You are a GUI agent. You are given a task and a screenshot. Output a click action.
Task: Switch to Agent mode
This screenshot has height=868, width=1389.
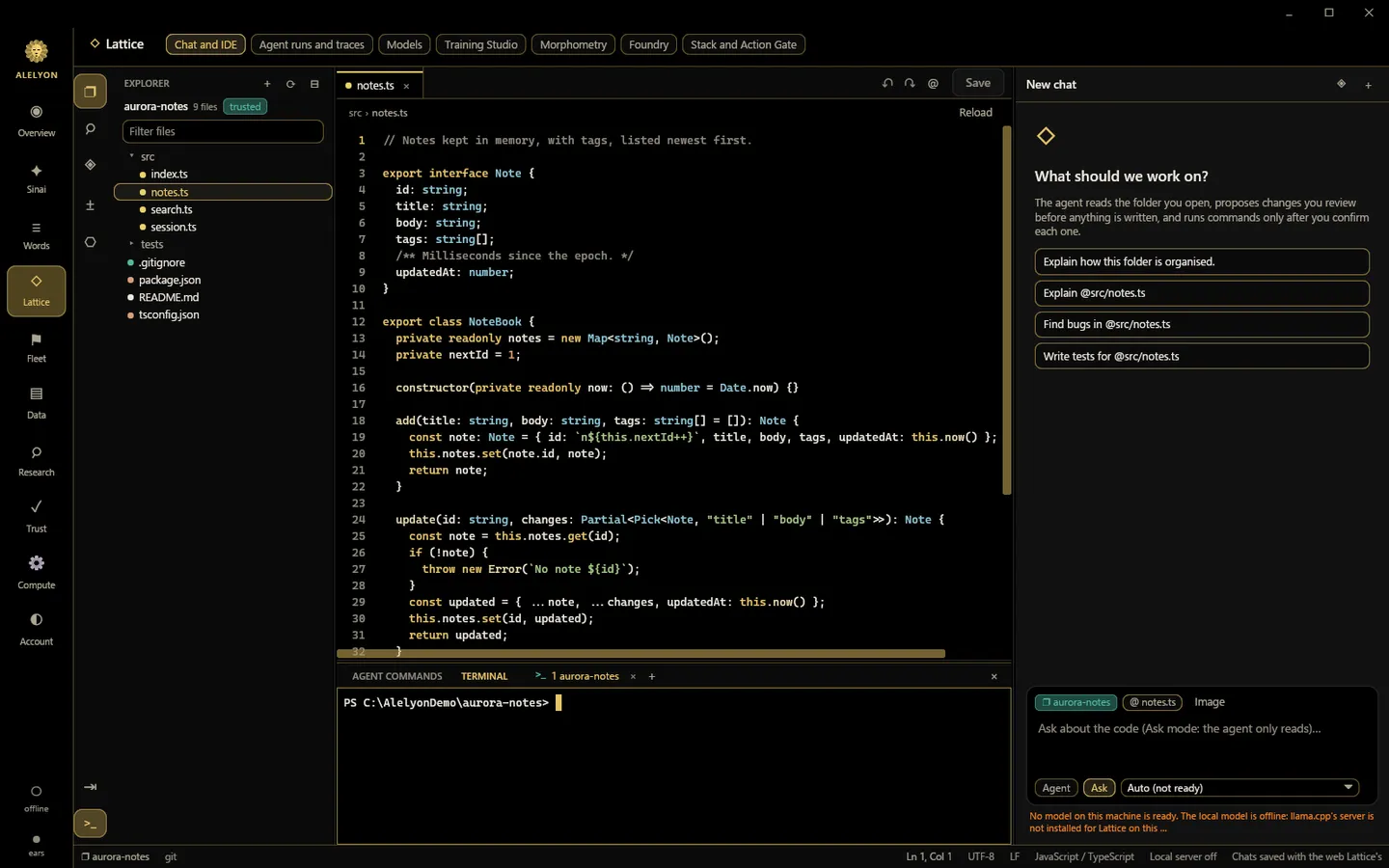click(x=1056, y=788)
